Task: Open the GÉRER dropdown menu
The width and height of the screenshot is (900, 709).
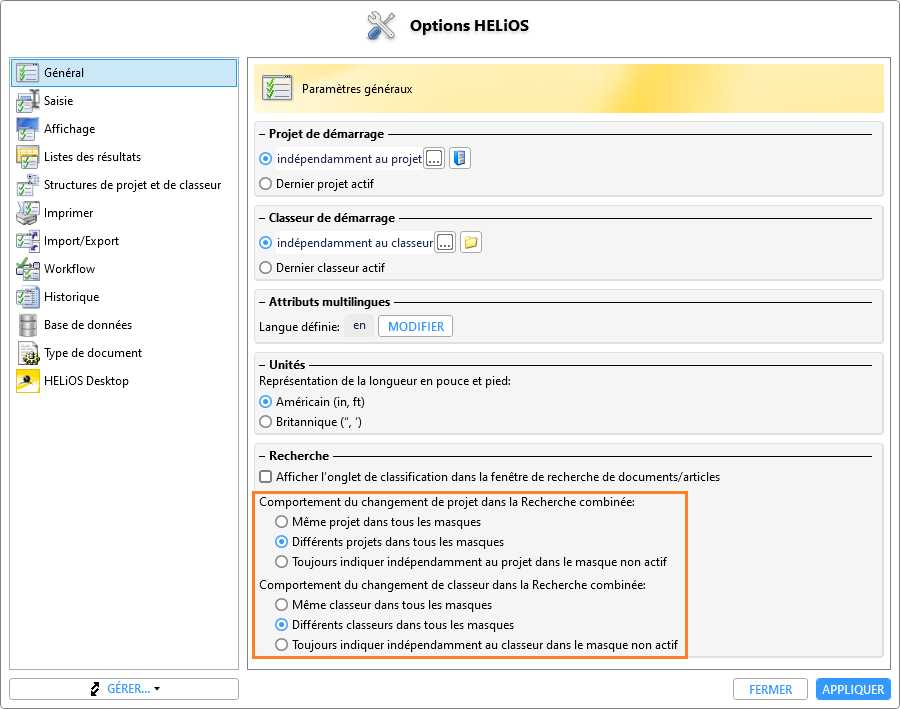Action: point(124,689)
